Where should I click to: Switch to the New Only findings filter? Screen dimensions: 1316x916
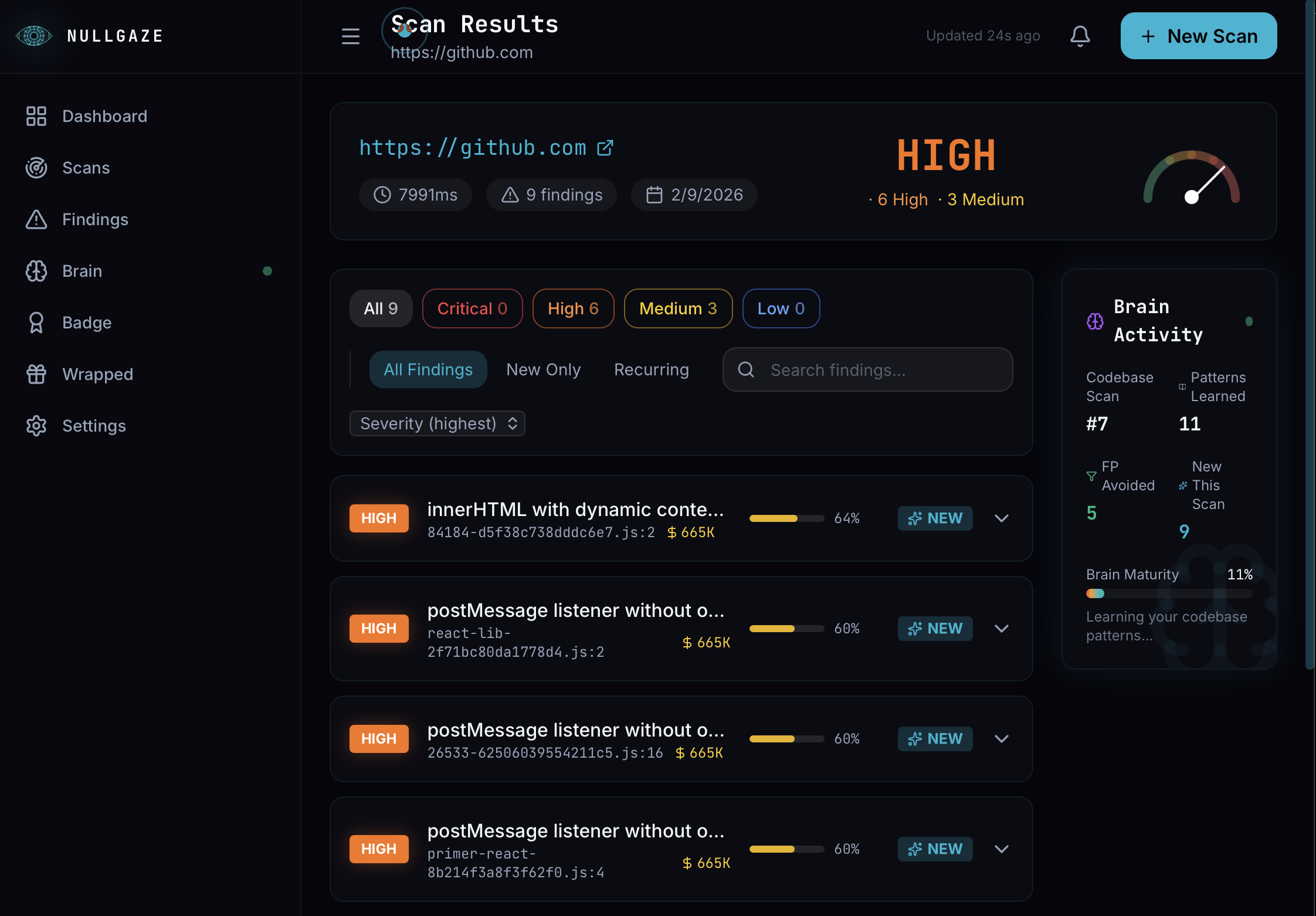tap(542, 369)
